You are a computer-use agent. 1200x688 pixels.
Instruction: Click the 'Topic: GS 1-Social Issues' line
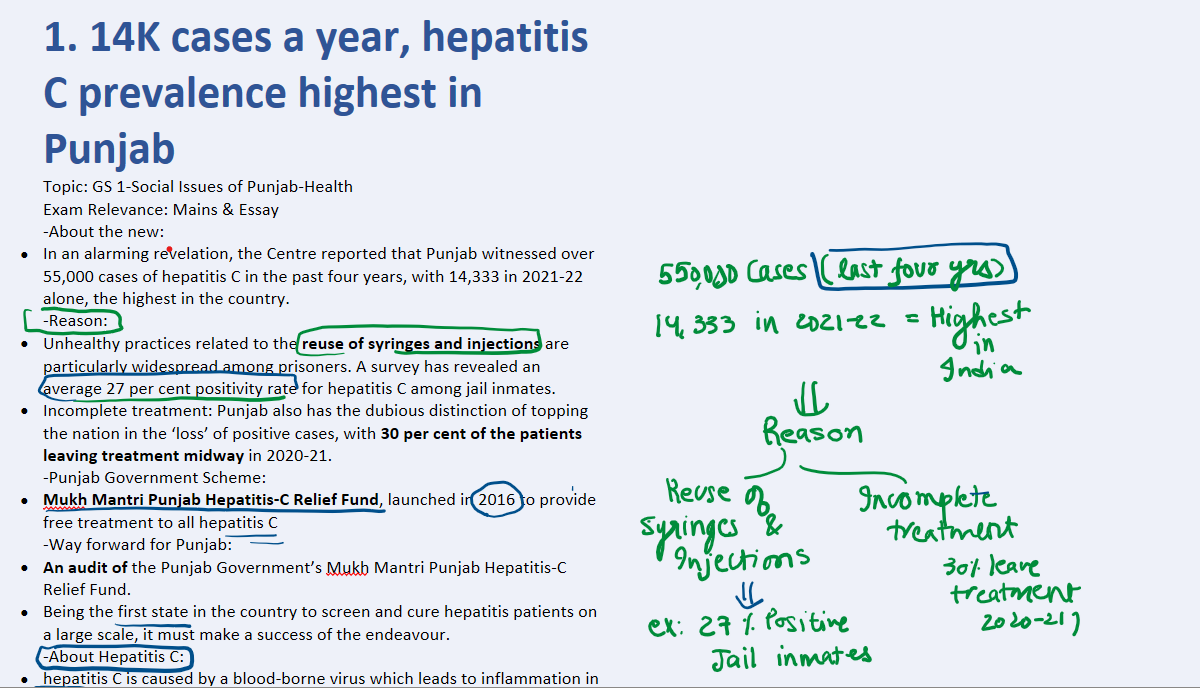click(x=197, y=186)
